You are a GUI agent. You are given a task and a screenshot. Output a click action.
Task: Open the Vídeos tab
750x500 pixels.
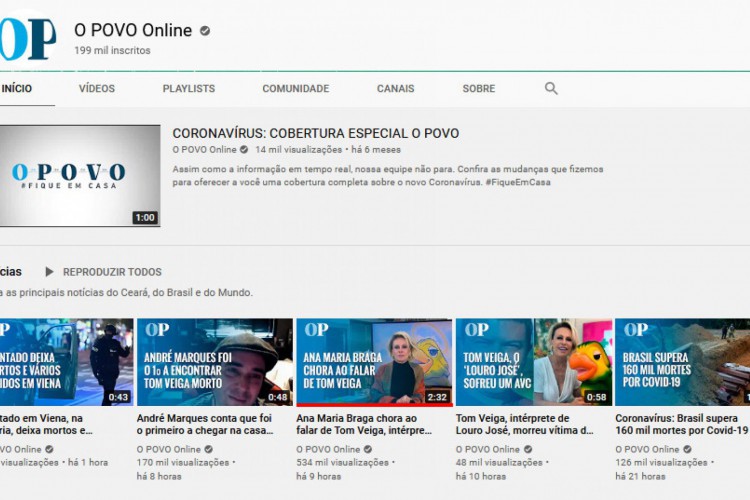97,89
